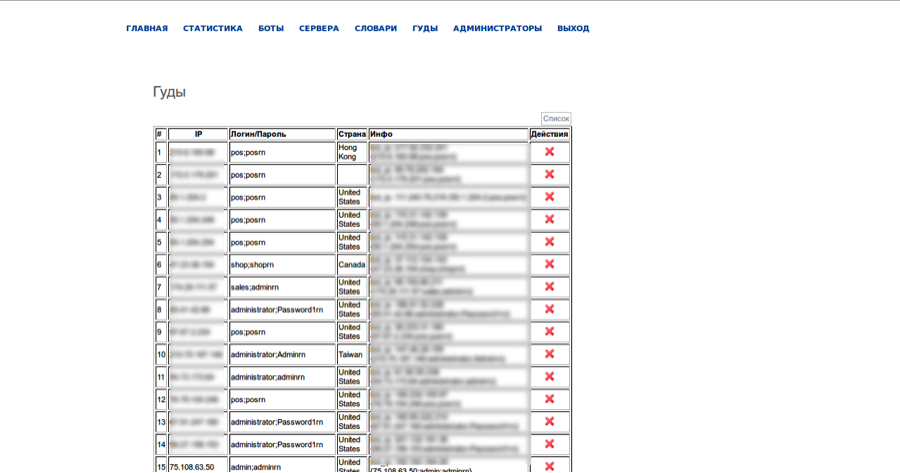The image size is (900, 473).
Task: Click the Список button above table
Action: click(556, 118)
